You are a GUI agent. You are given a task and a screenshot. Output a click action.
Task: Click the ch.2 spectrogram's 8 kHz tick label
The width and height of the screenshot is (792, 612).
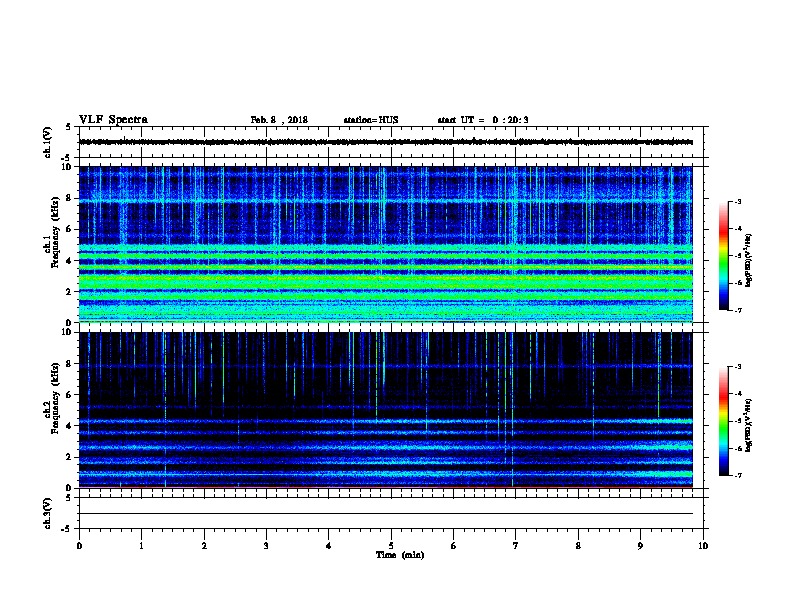tap(69, 364)
